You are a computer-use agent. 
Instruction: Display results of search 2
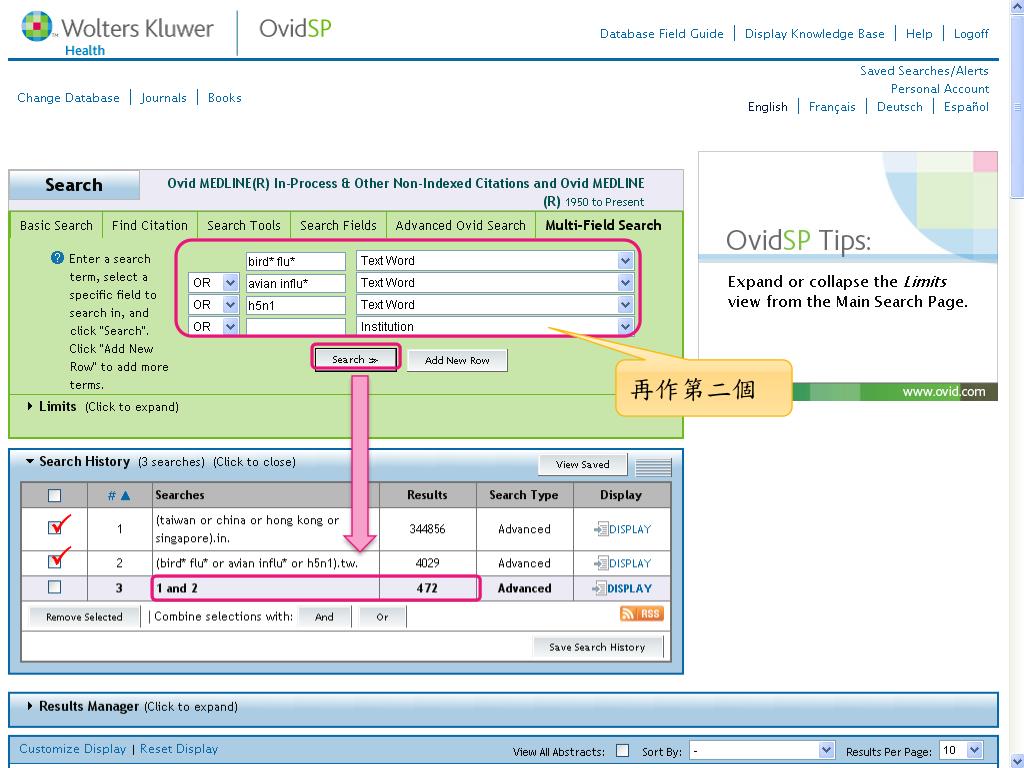click(622, 563)
